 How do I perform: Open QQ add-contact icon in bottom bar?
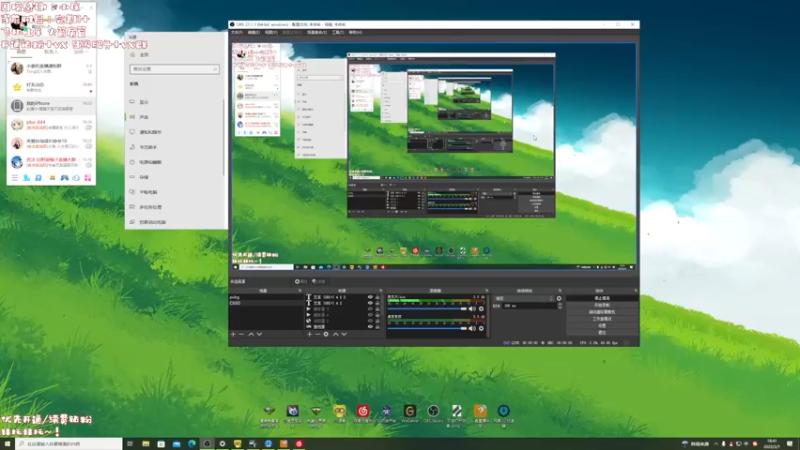tap(27, 178)
